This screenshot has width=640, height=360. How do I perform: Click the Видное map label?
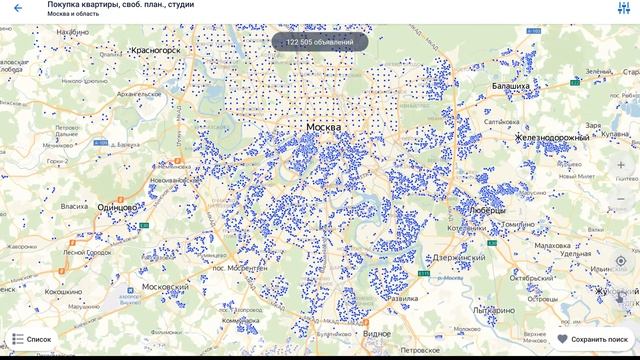377,333
